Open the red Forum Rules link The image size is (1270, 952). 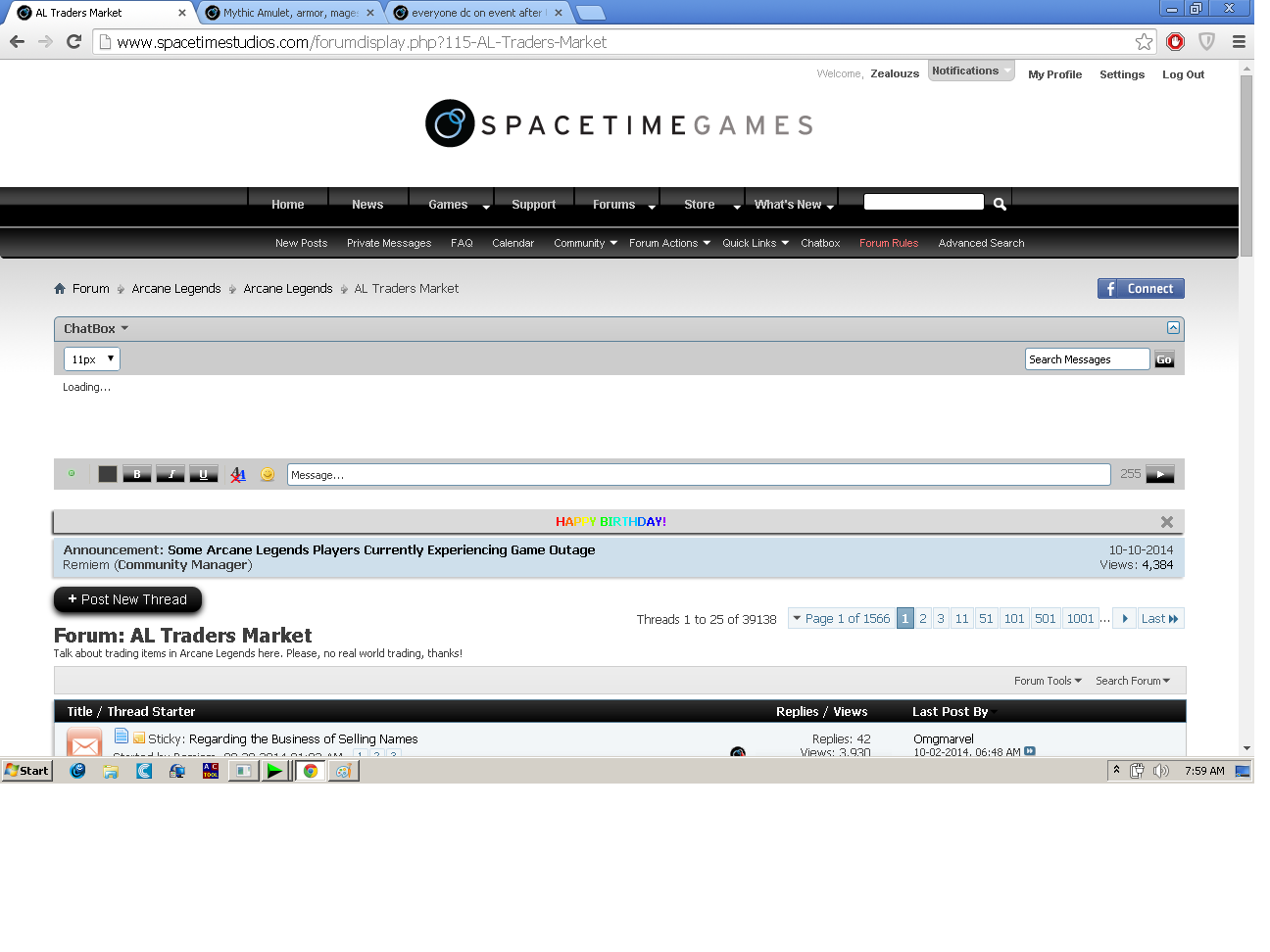coord(889,243)
